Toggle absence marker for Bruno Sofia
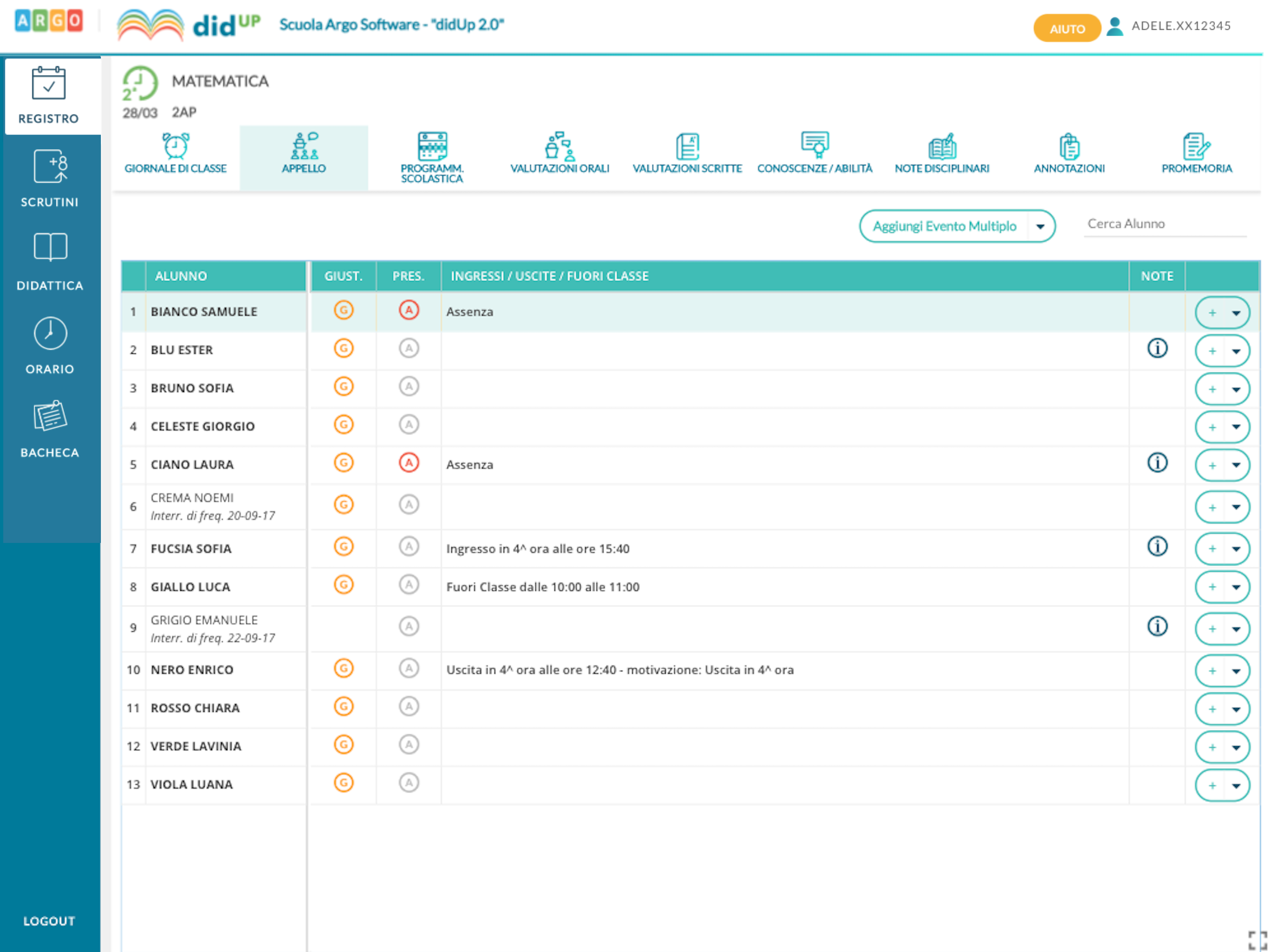Viewport: 1270px width, 952px height. [x=409, y=386]
